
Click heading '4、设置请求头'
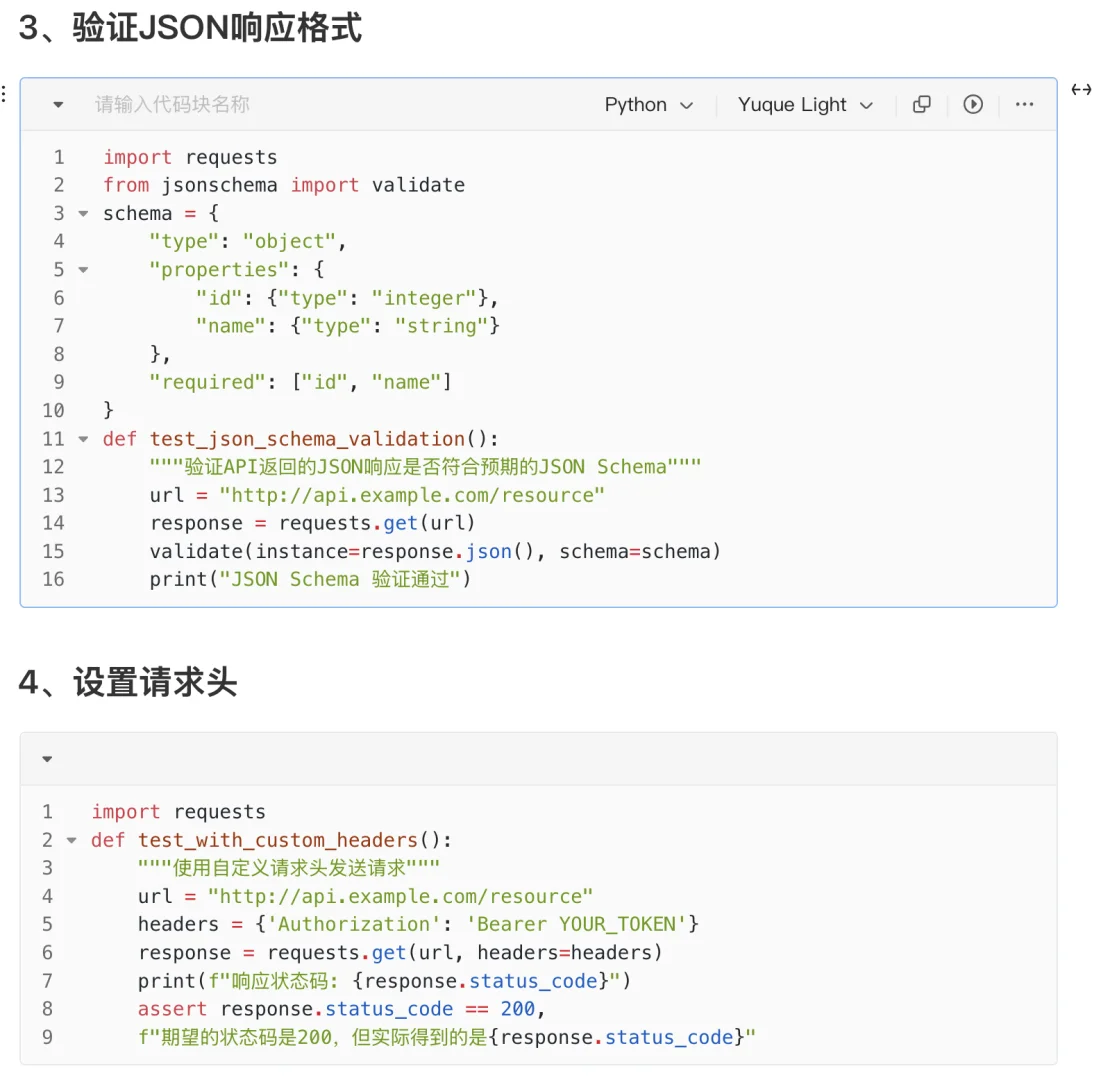(x=128, y=682)
